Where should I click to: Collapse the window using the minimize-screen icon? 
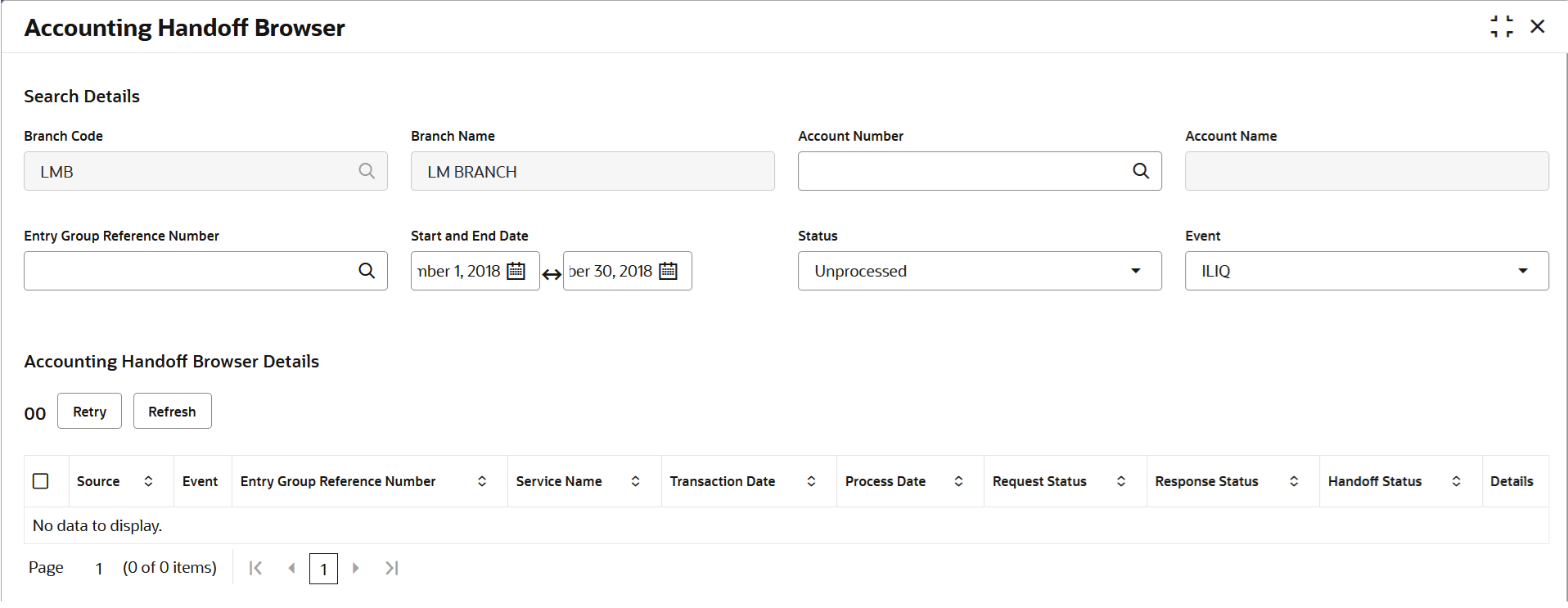tap(1501, 26)
